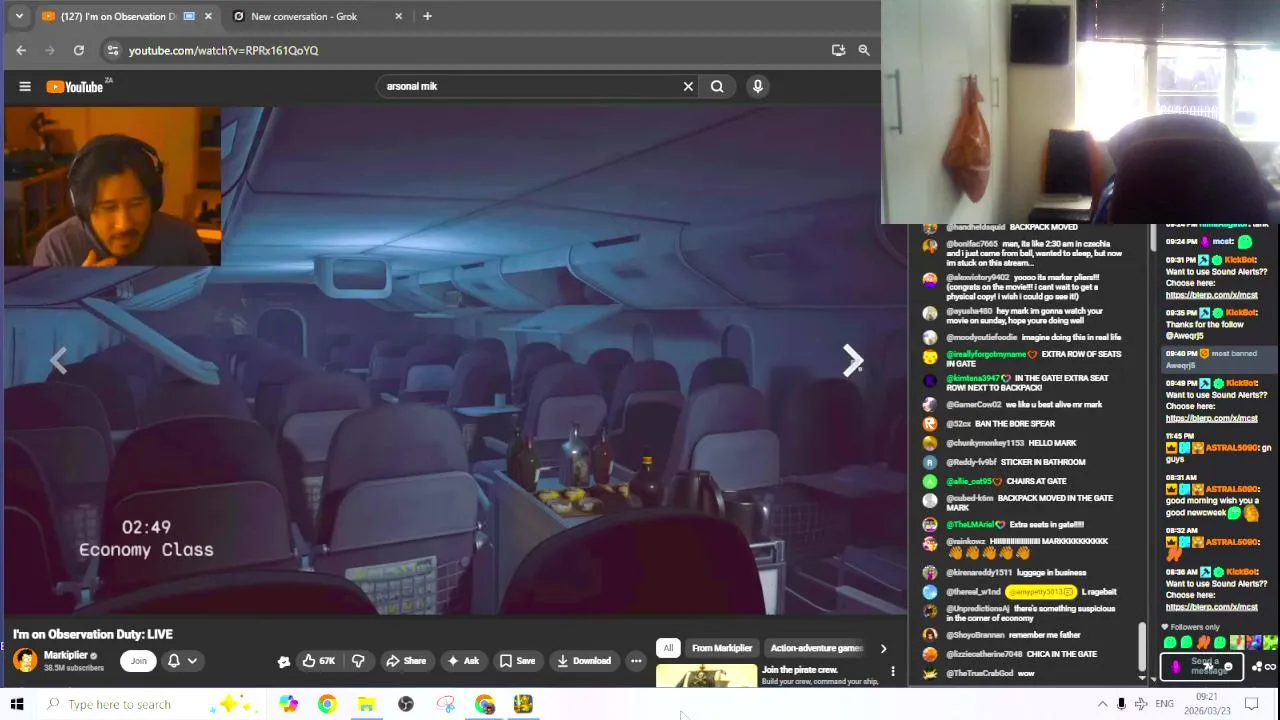The image size is (1280, 720).
Task: Close the Observation Duty YouTube tab
Action: (208, 16)
